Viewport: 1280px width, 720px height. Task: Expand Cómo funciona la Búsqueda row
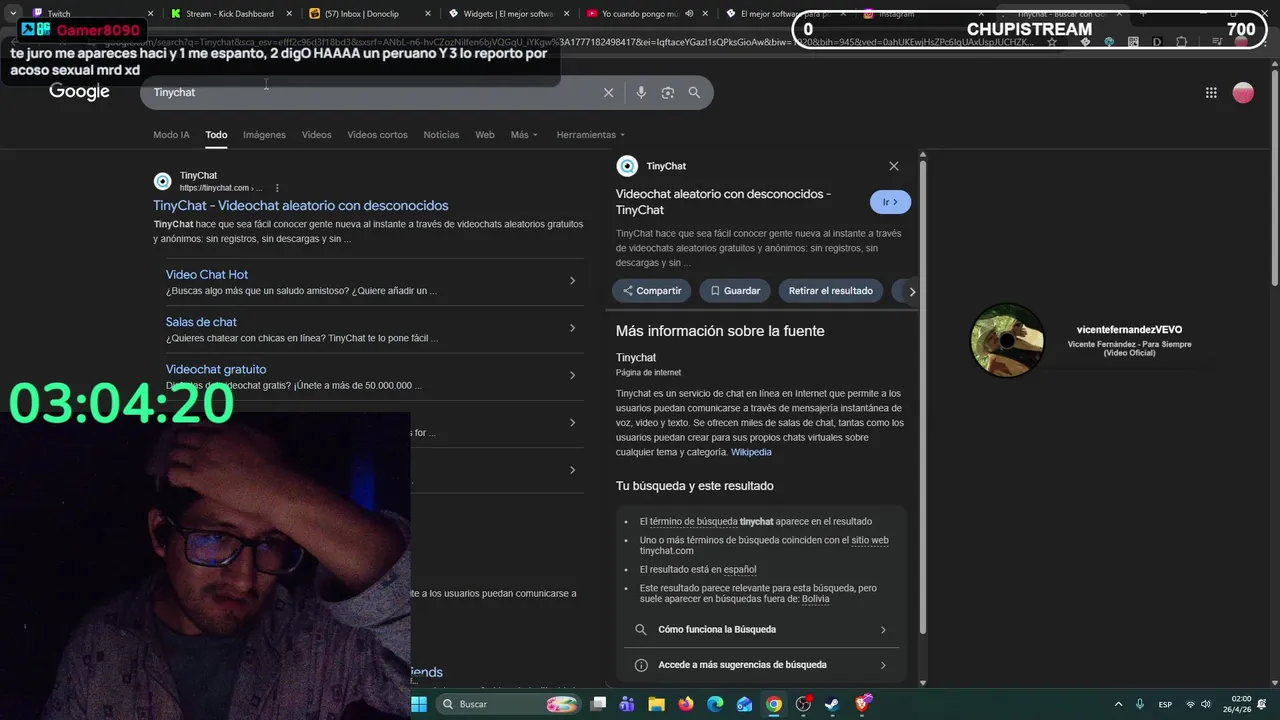[x=761, y=630]
